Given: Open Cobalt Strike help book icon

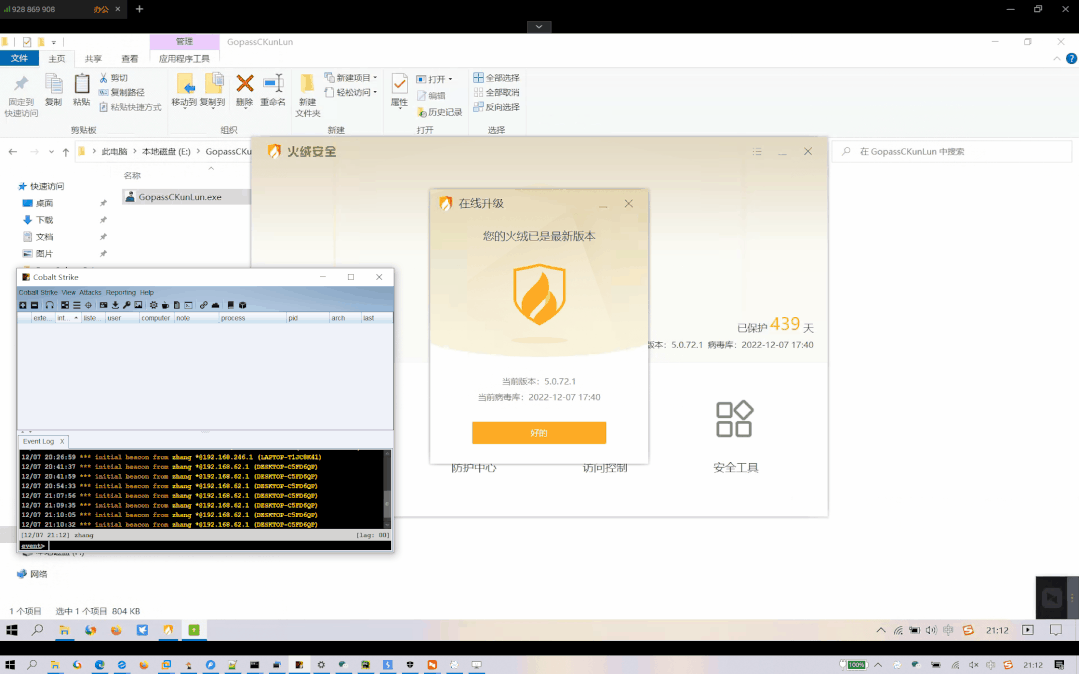Looking at the screenshot, I should coord(231,305).
